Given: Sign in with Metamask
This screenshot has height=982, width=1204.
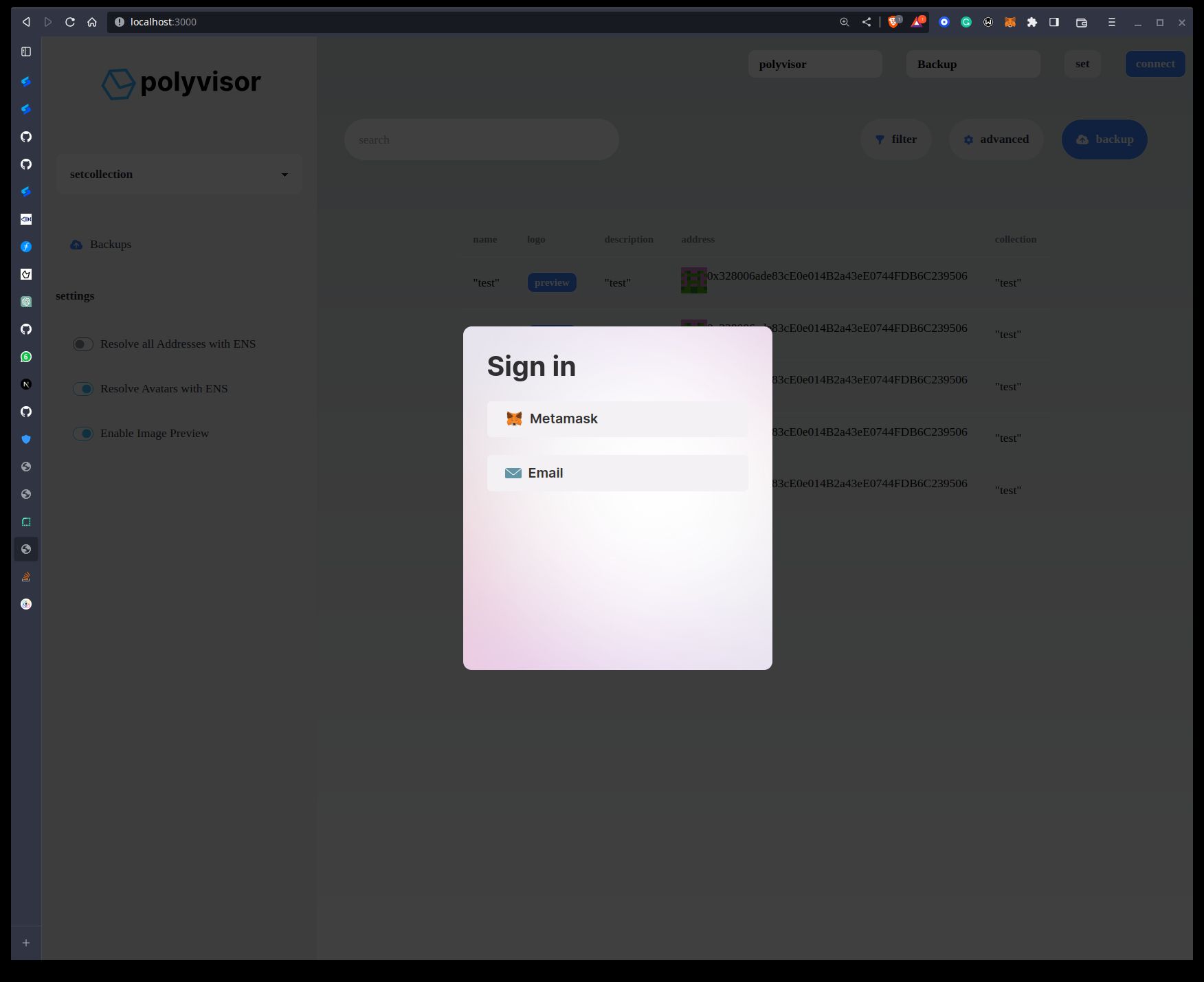Looking at the screenshot, I should (617, 419).
